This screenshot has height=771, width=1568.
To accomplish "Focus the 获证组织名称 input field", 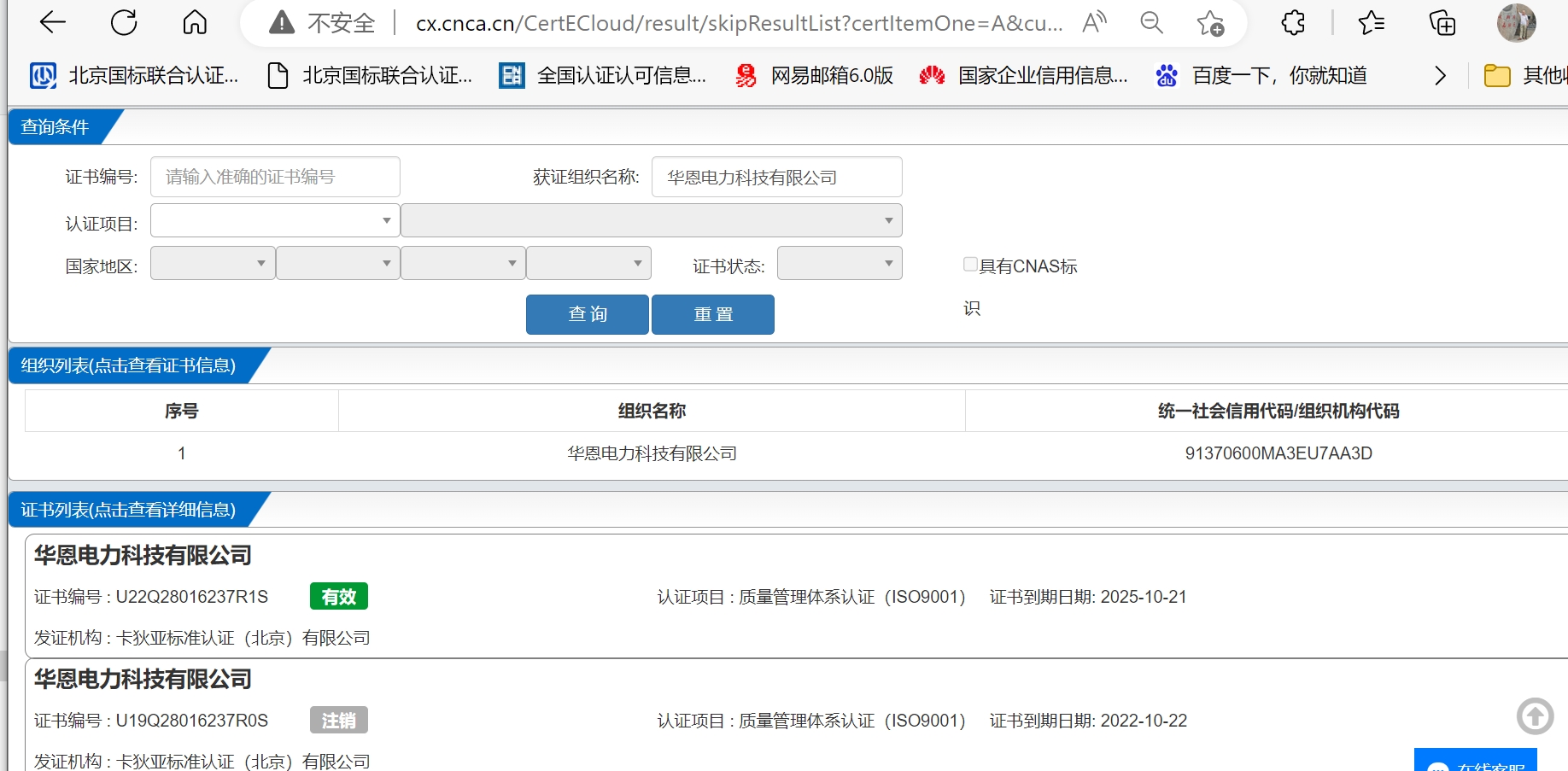I will tap(776, 177).
